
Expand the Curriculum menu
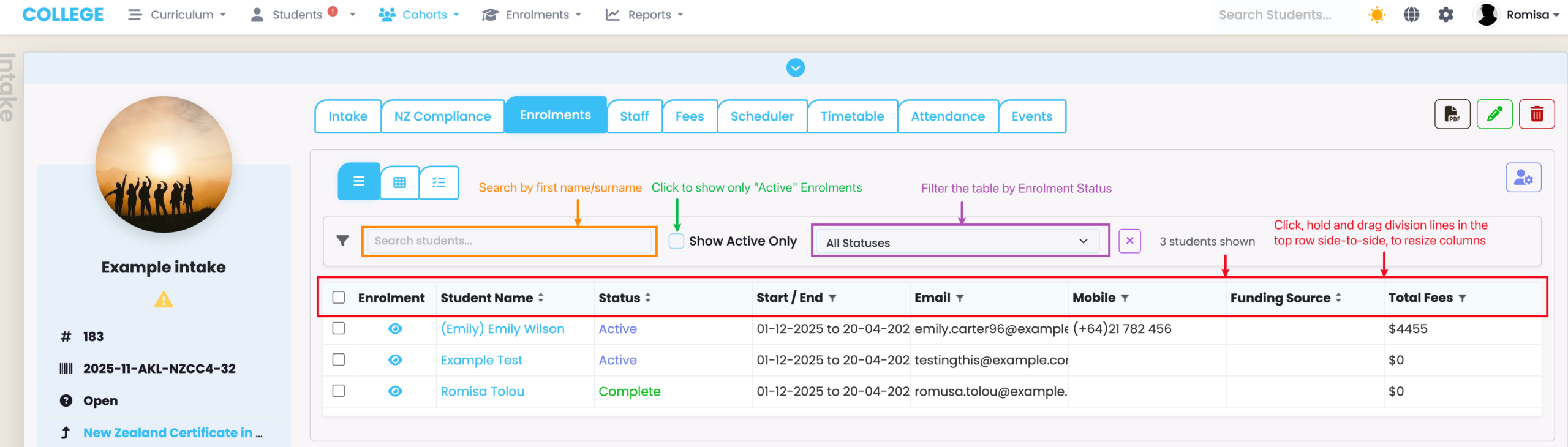[178, 15]
